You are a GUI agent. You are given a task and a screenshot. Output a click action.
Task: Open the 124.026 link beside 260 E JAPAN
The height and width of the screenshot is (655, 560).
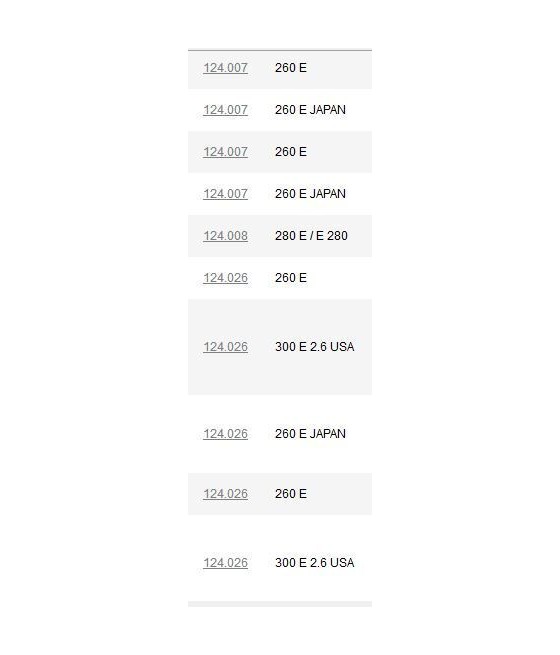(x=226, y=434)
